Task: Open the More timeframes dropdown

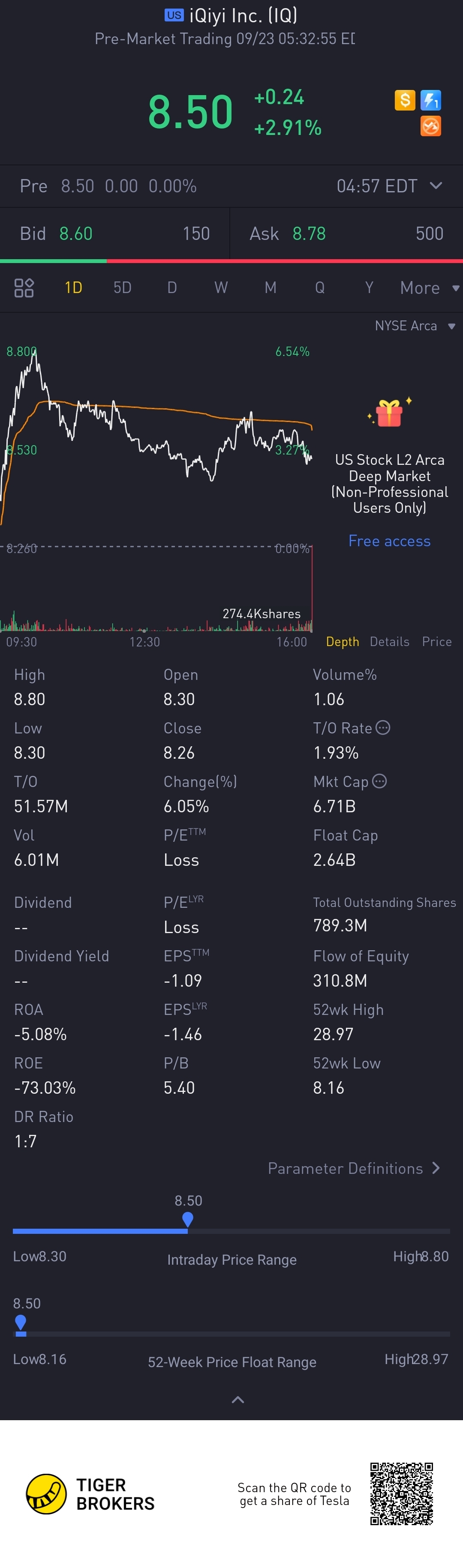Action: pyautogui.click(x=429, y=287)
